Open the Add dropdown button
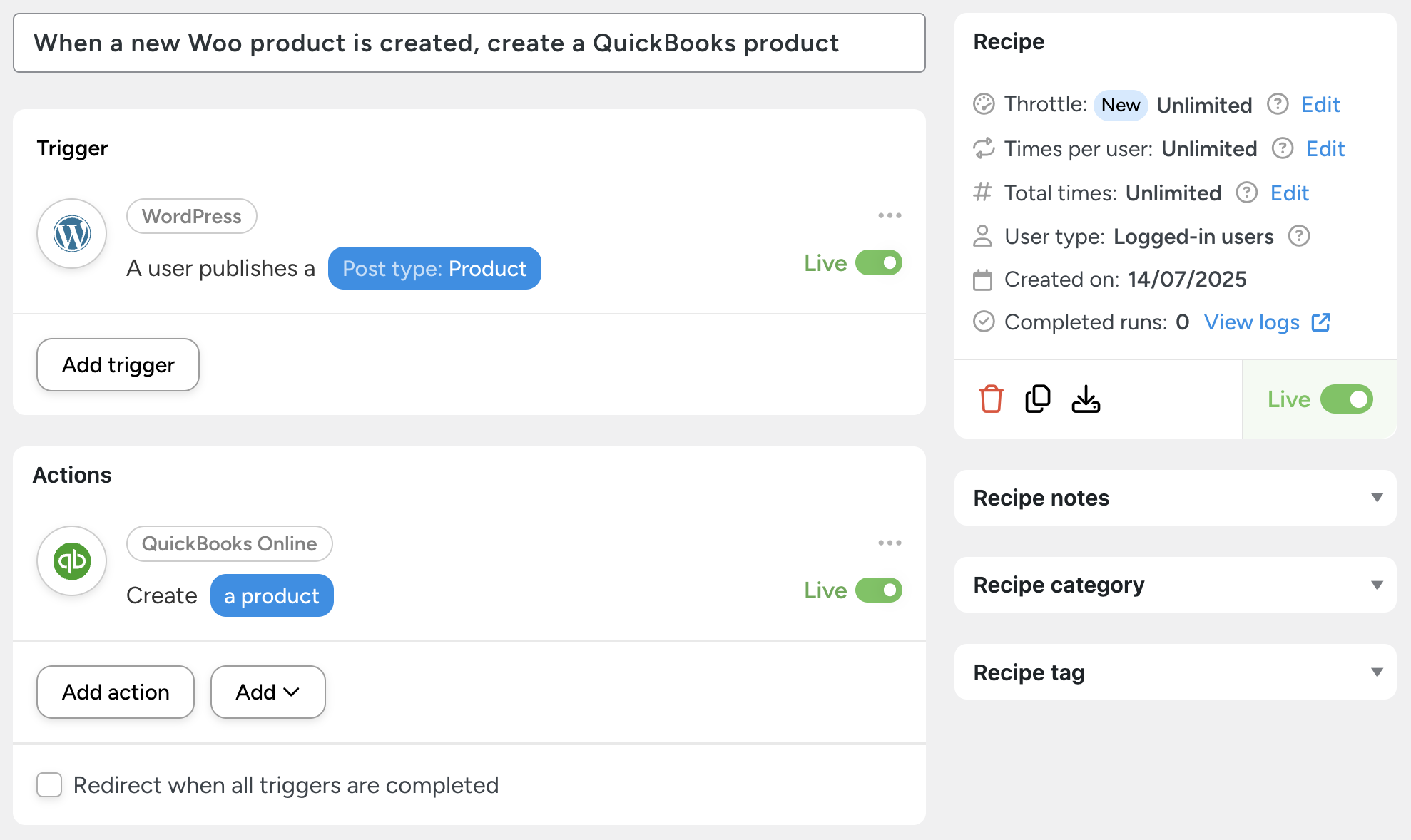Image resolution: width=1411 pixels, height=840 pixels. [x=268, y=692]
